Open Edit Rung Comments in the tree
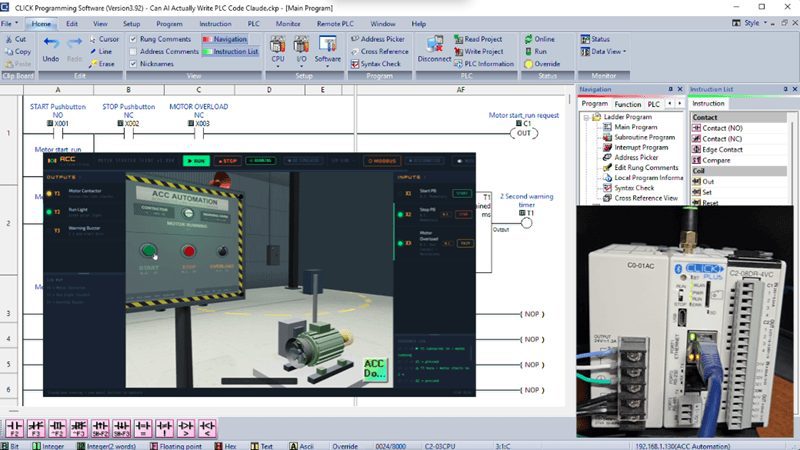 click(x=641, y=167)
